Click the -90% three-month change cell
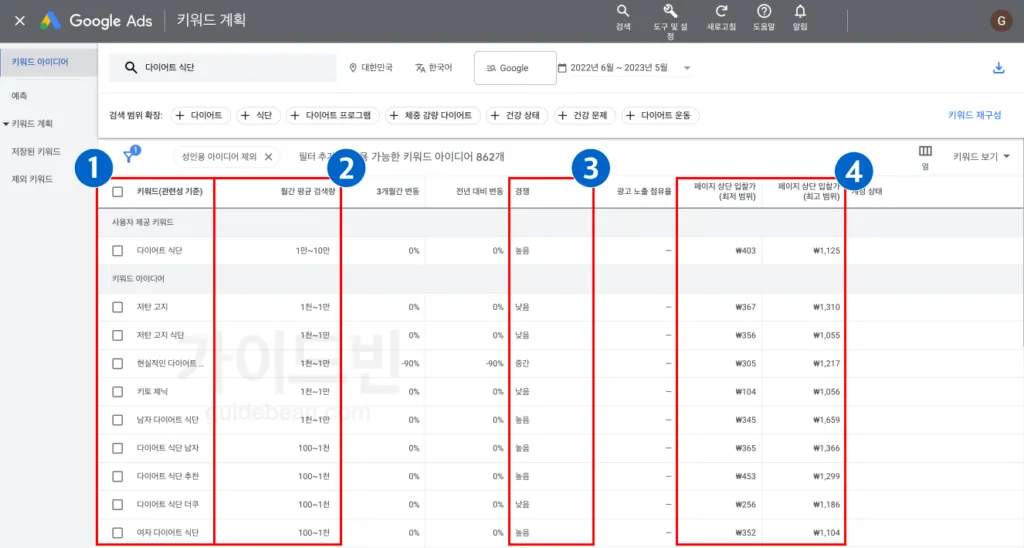This screenshot has width=1024, height=548. pos(411,364)
